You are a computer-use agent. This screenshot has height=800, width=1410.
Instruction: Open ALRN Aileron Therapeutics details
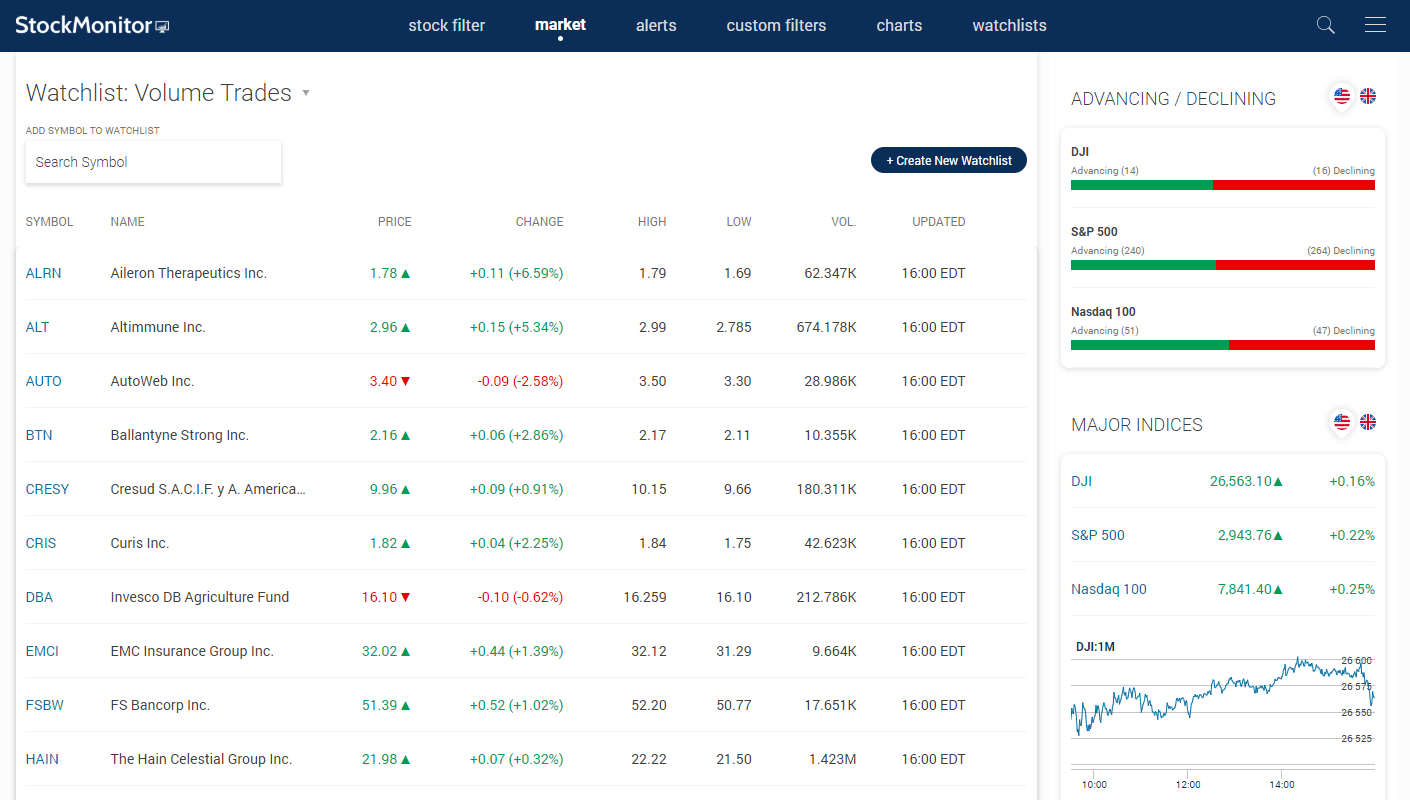point(43,272)
